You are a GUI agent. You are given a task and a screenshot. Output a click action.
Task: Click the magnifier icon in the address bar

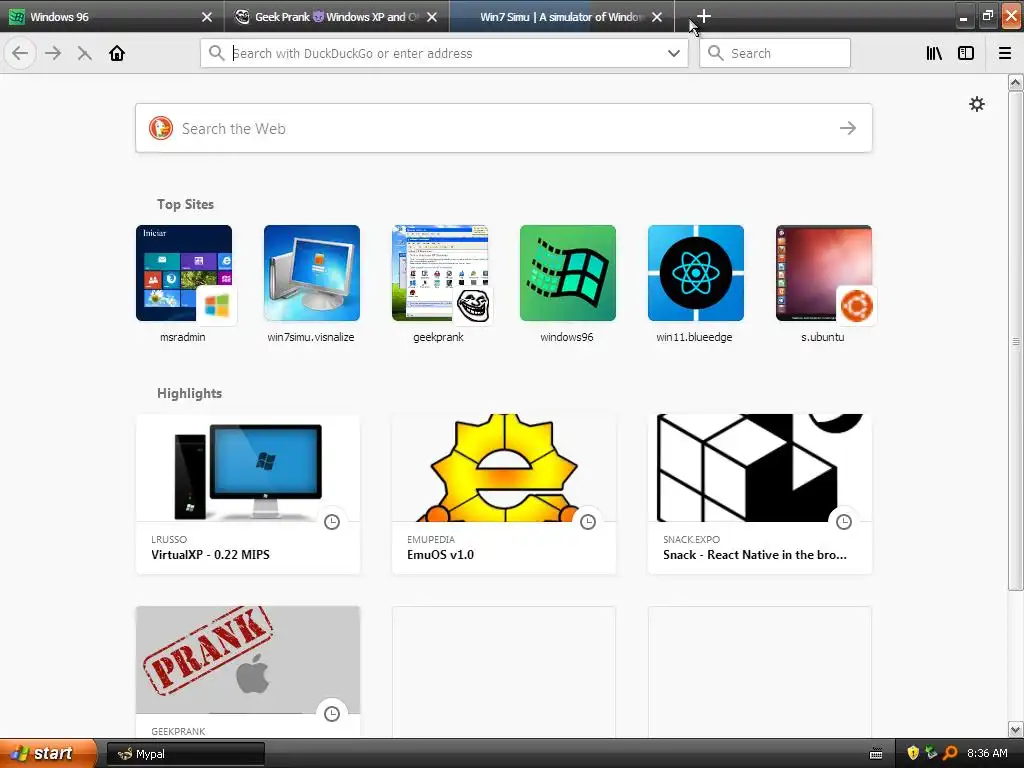[216, 53]
